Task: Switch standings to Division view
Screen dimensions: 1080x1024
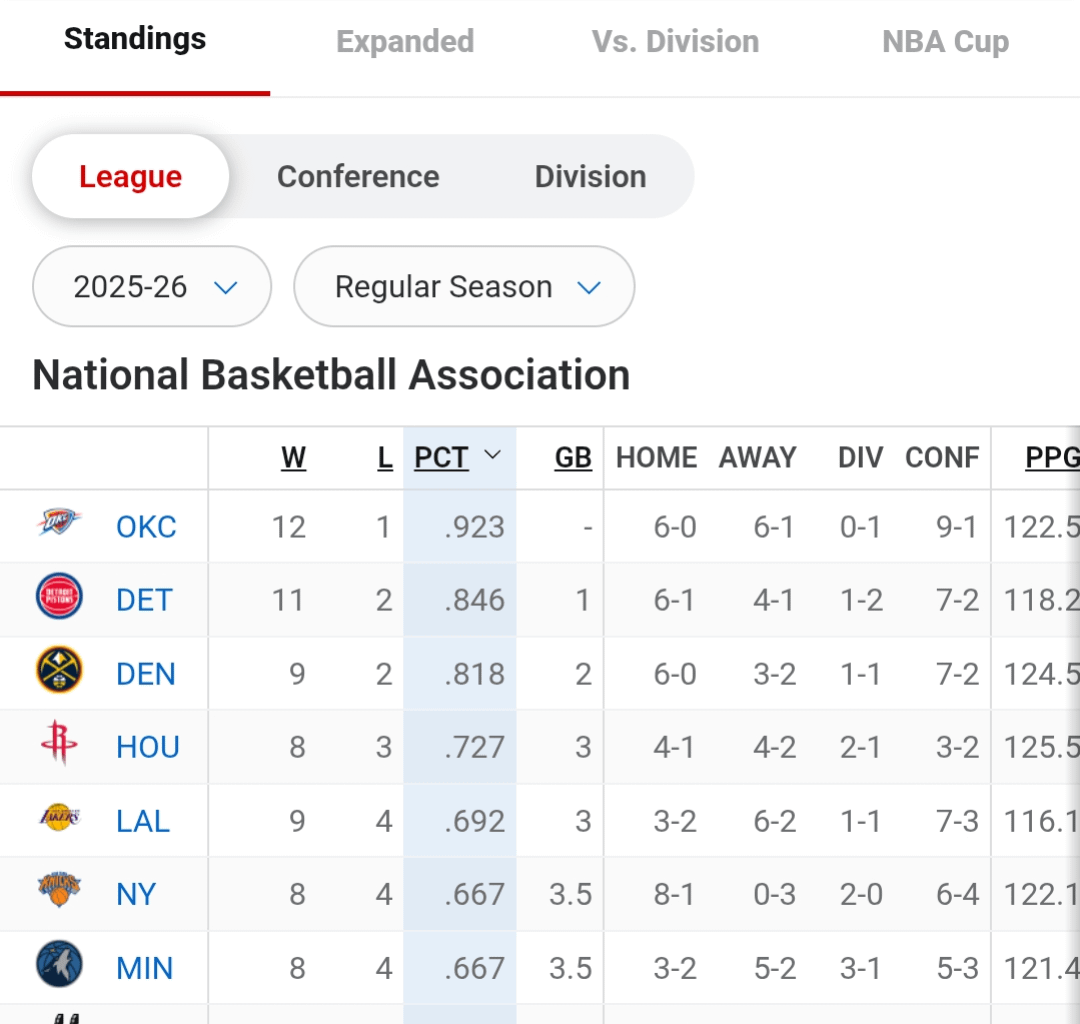Action: pos(590,176)
